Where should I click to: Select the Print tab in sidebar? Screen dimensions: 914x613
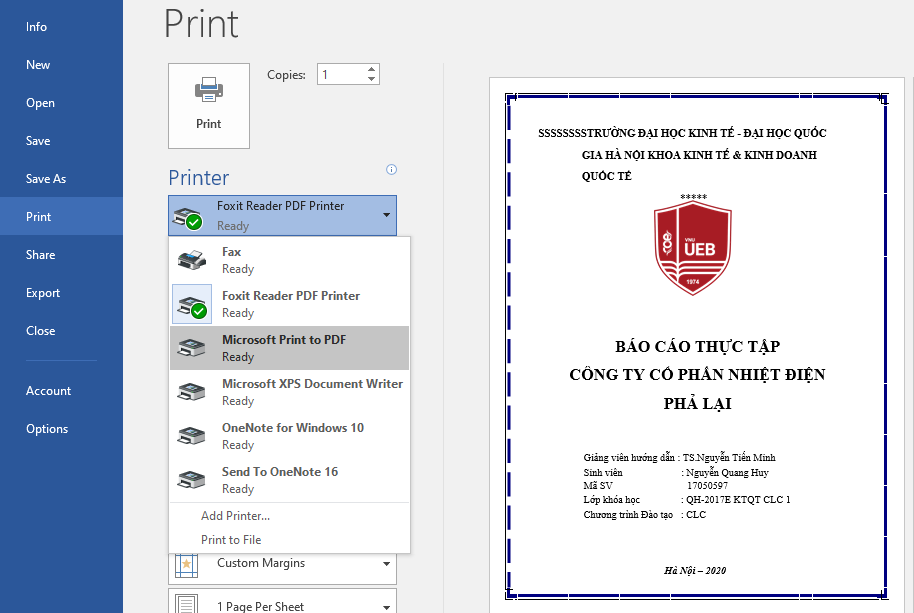(x=61, y=216)
